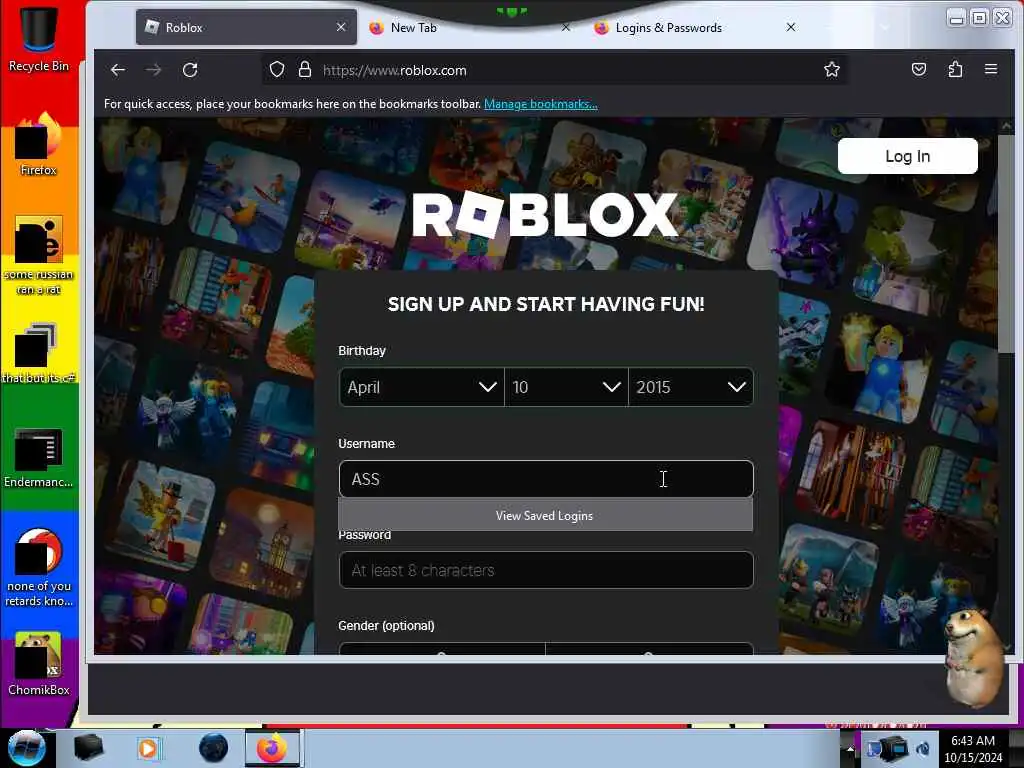
Task: Select the 'some russian ran a rat' desktop icon
Action: pos(39,255)
